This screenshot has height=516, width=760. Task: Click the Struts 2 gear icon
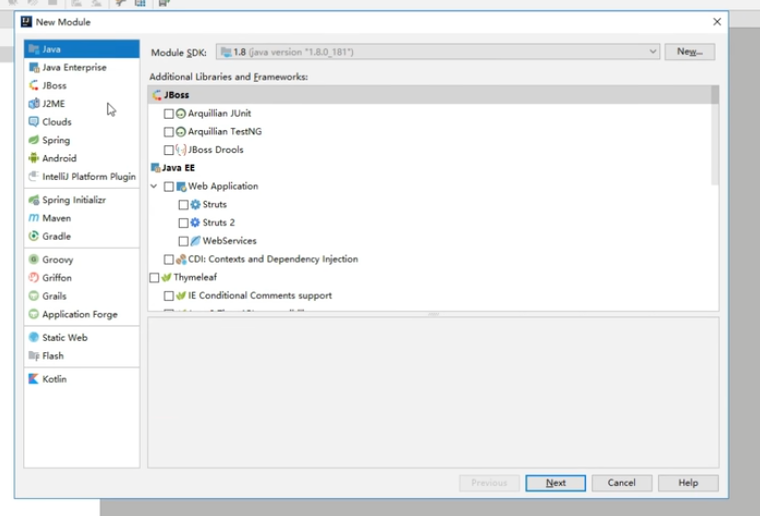195,223
